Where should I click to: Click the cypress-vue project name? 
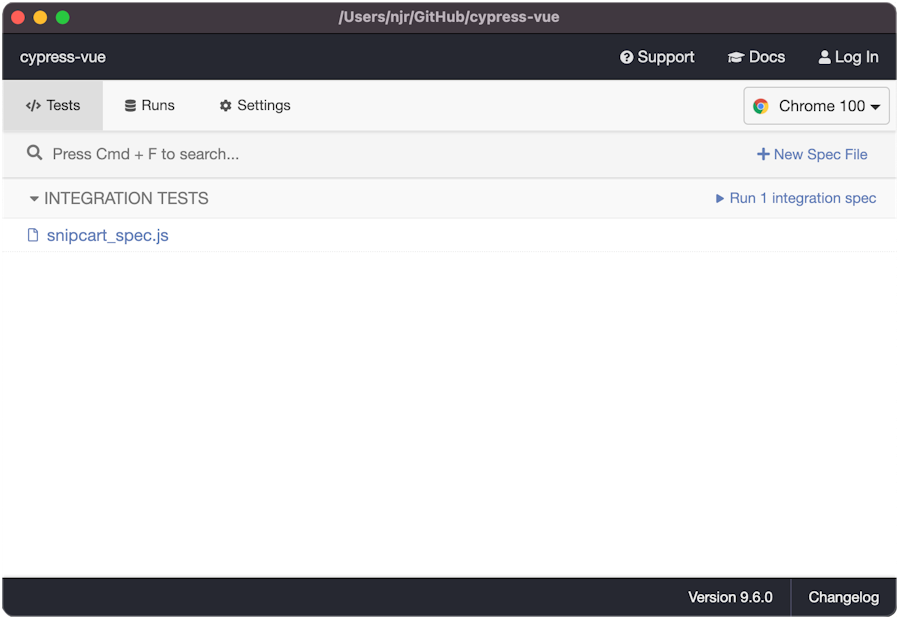pos(63,57)
